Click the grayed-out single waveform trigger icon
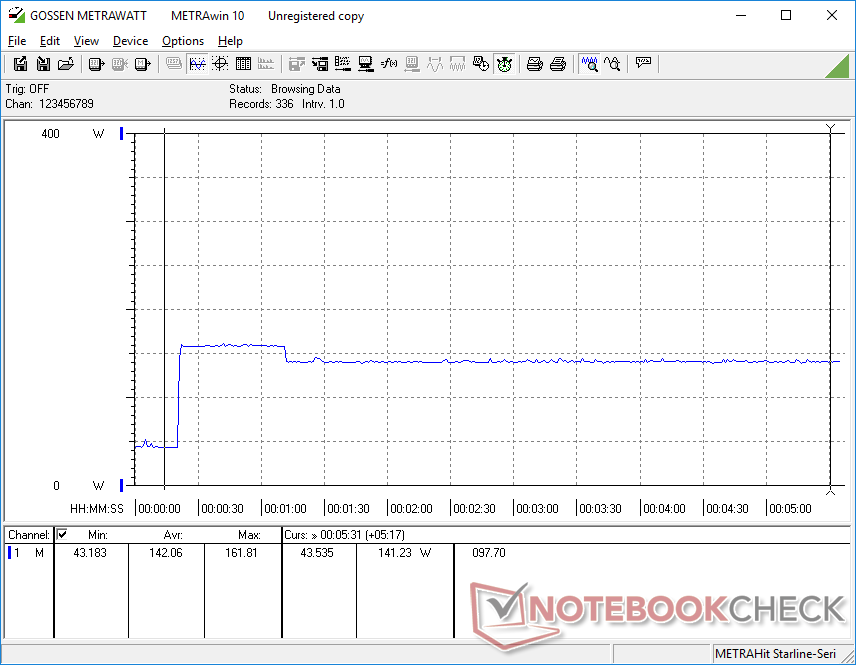The image size is (856, 665). (x=435, y=64)
